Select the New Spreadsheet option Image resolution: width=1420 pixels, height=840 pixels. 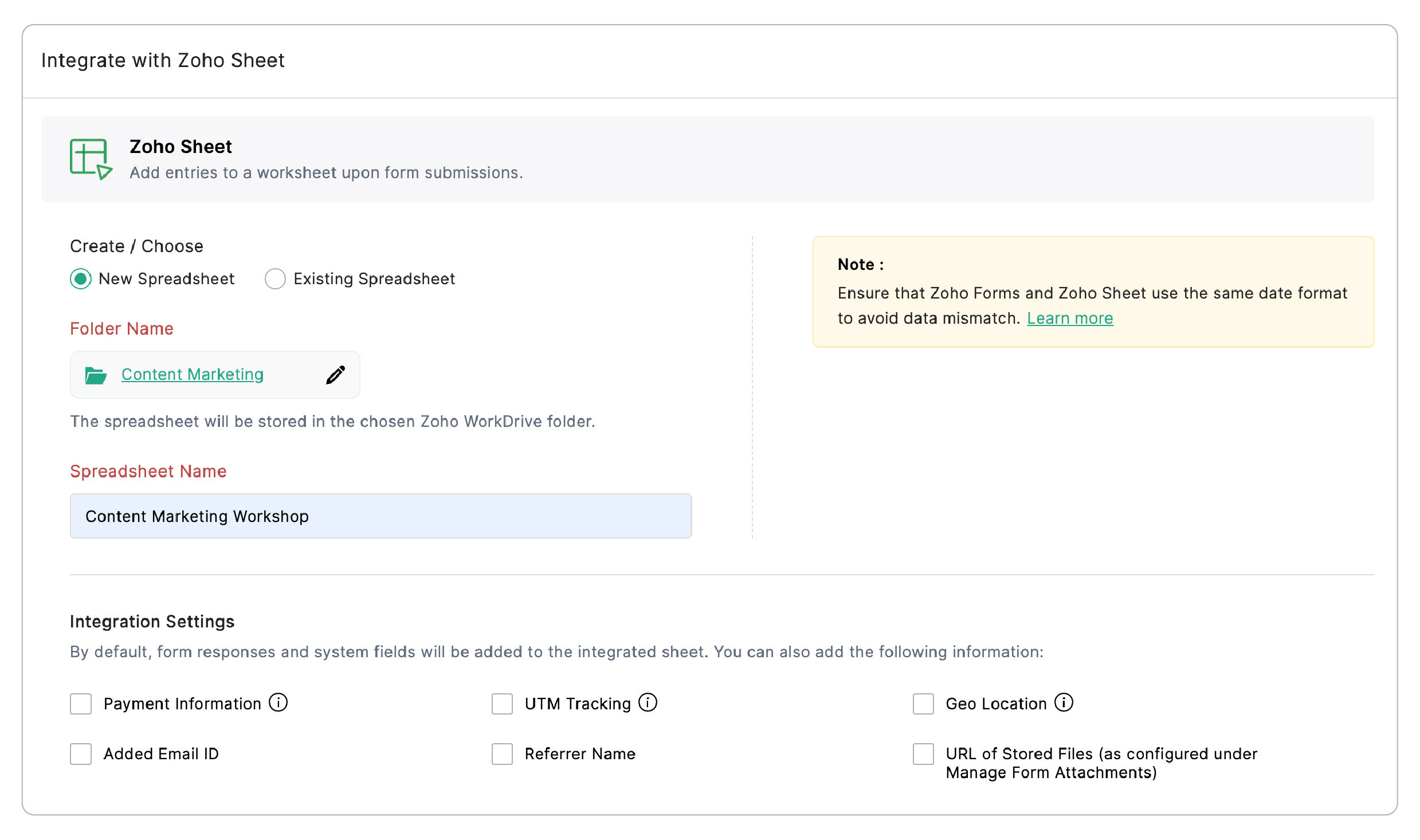pos(80,279)
